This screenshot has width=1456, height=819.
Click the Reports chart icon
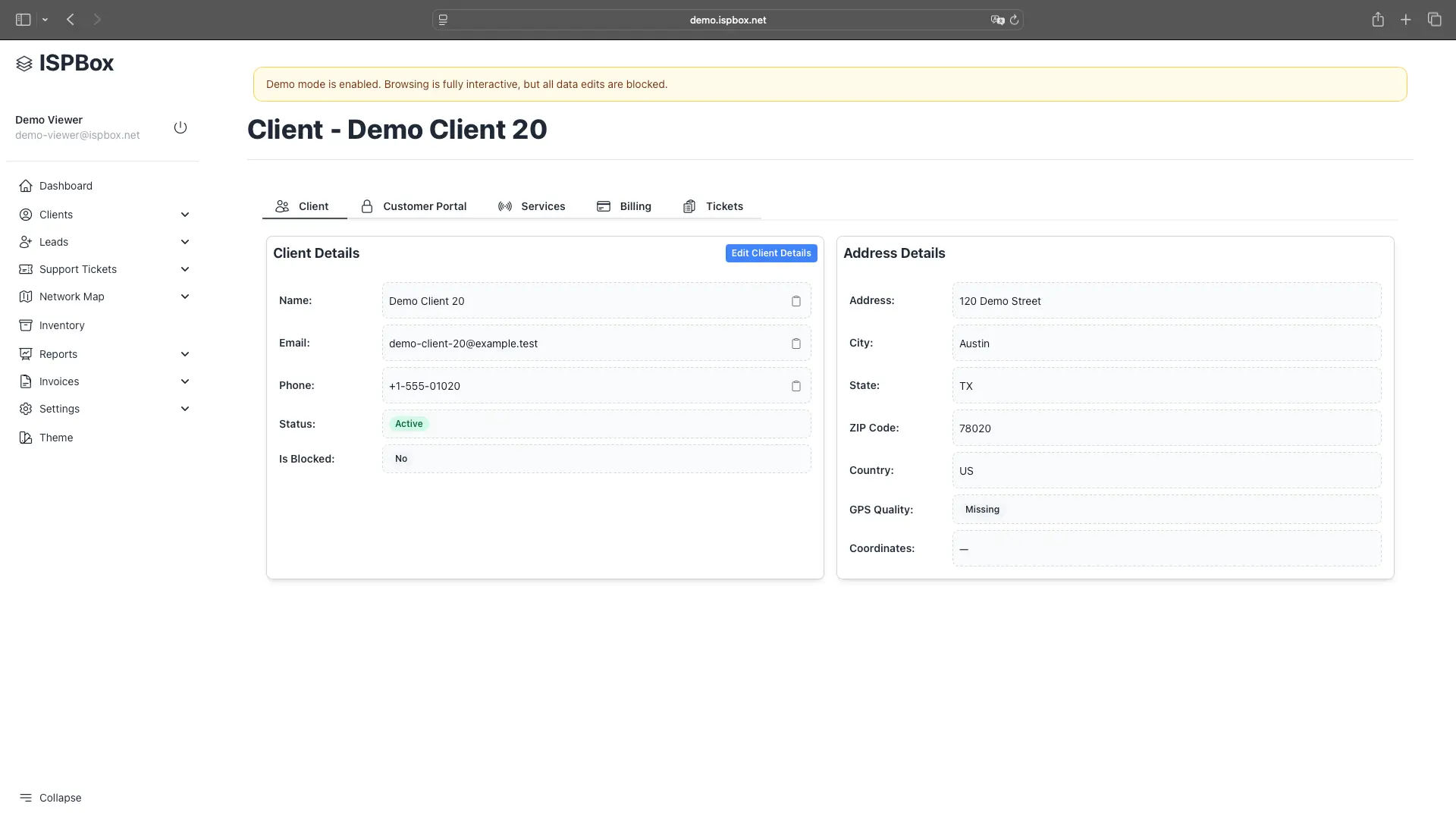click(26, 354)
